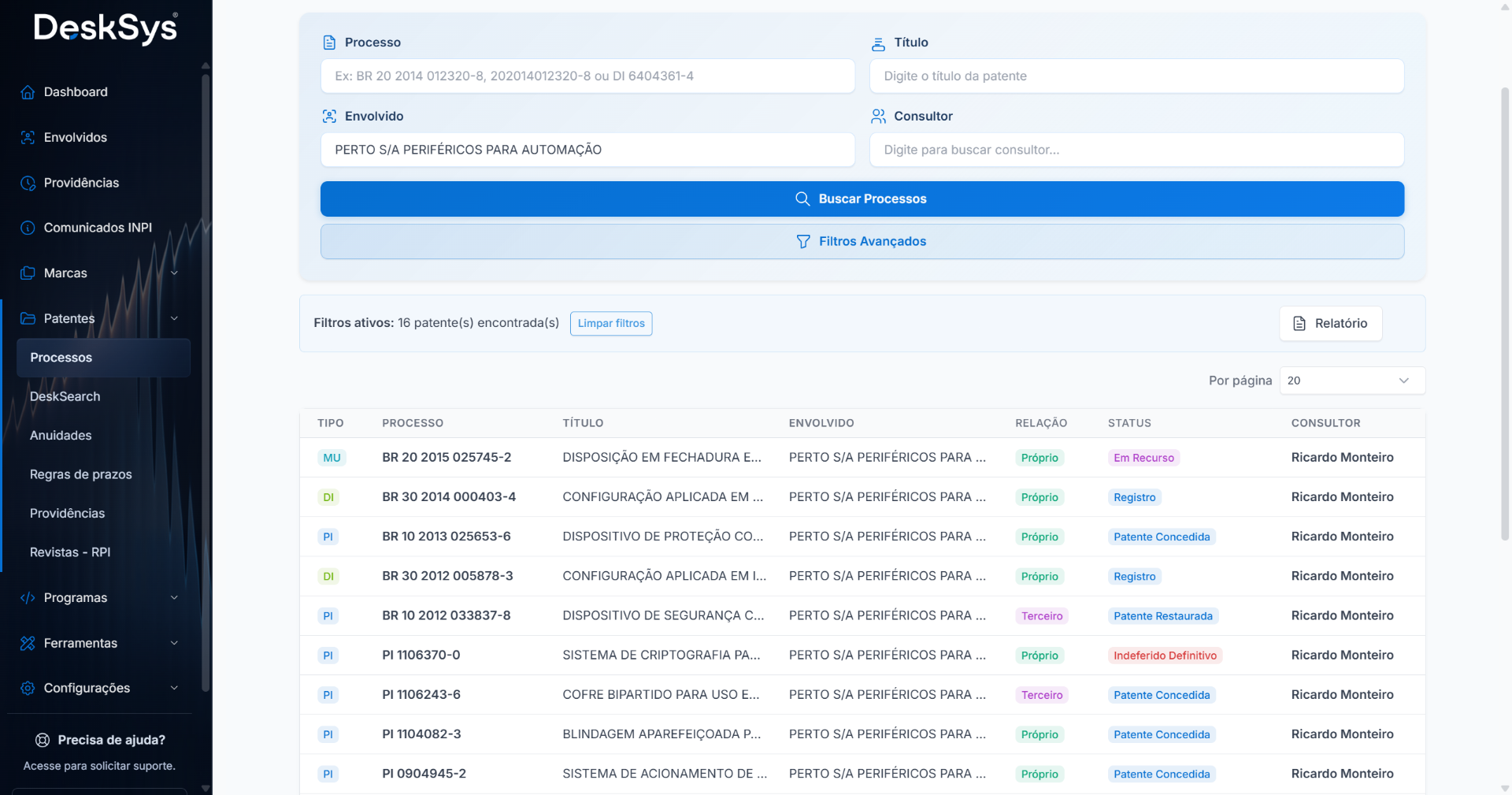1512x795 pixels.
Task: Click the help lifebuoy icon
Action: click(43, 740)
